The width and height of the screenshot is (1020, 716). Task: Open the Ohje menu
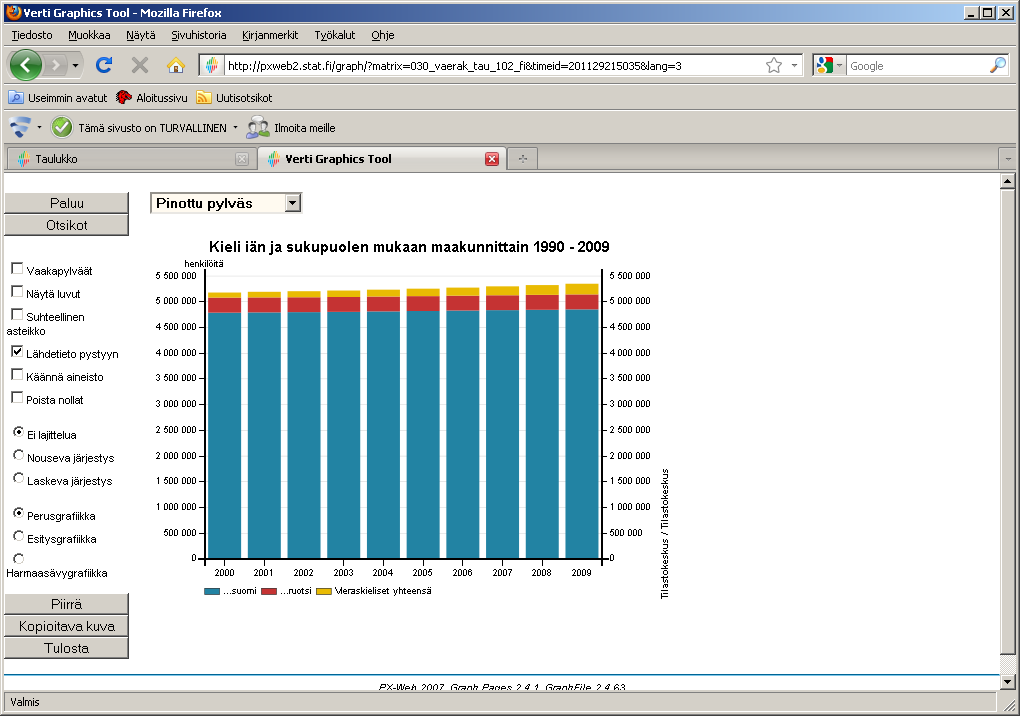pos(382,35)
